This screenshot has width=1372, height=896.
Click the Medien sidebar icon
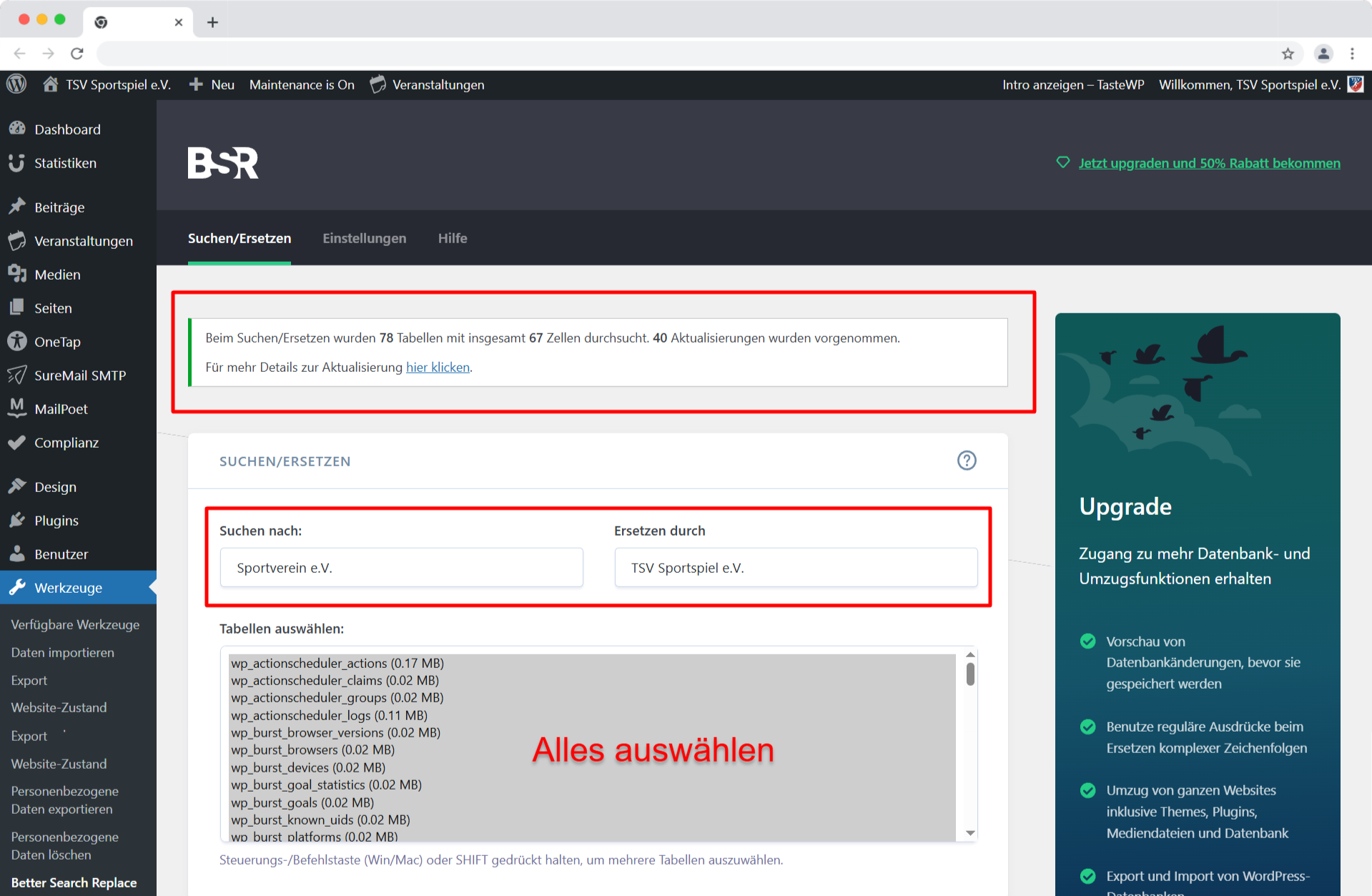(17, 274)
